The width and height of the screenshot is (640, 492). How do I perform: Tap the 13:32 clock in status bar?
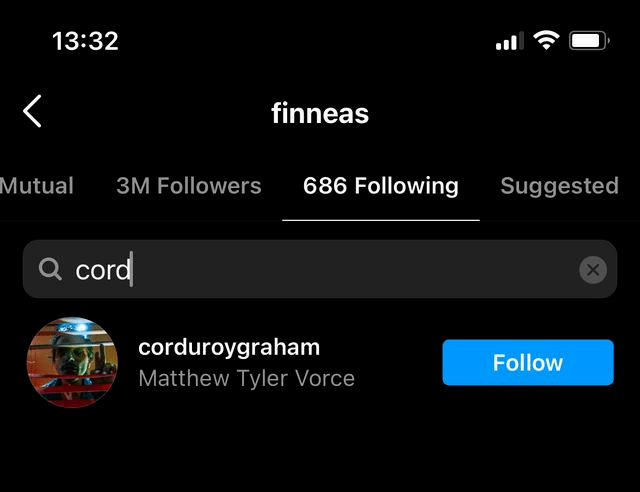[x=85, y=41]
